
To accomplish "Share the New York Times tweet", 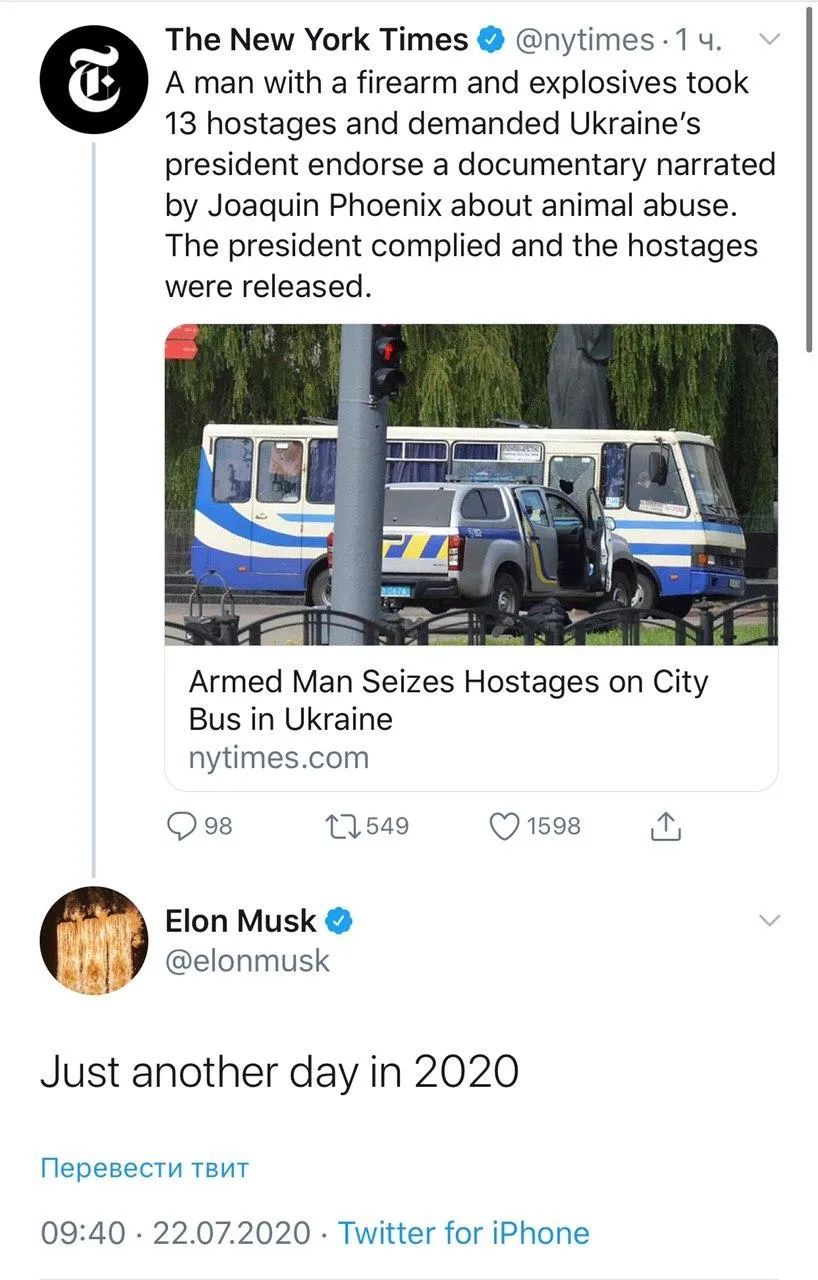I will [665, 826].
